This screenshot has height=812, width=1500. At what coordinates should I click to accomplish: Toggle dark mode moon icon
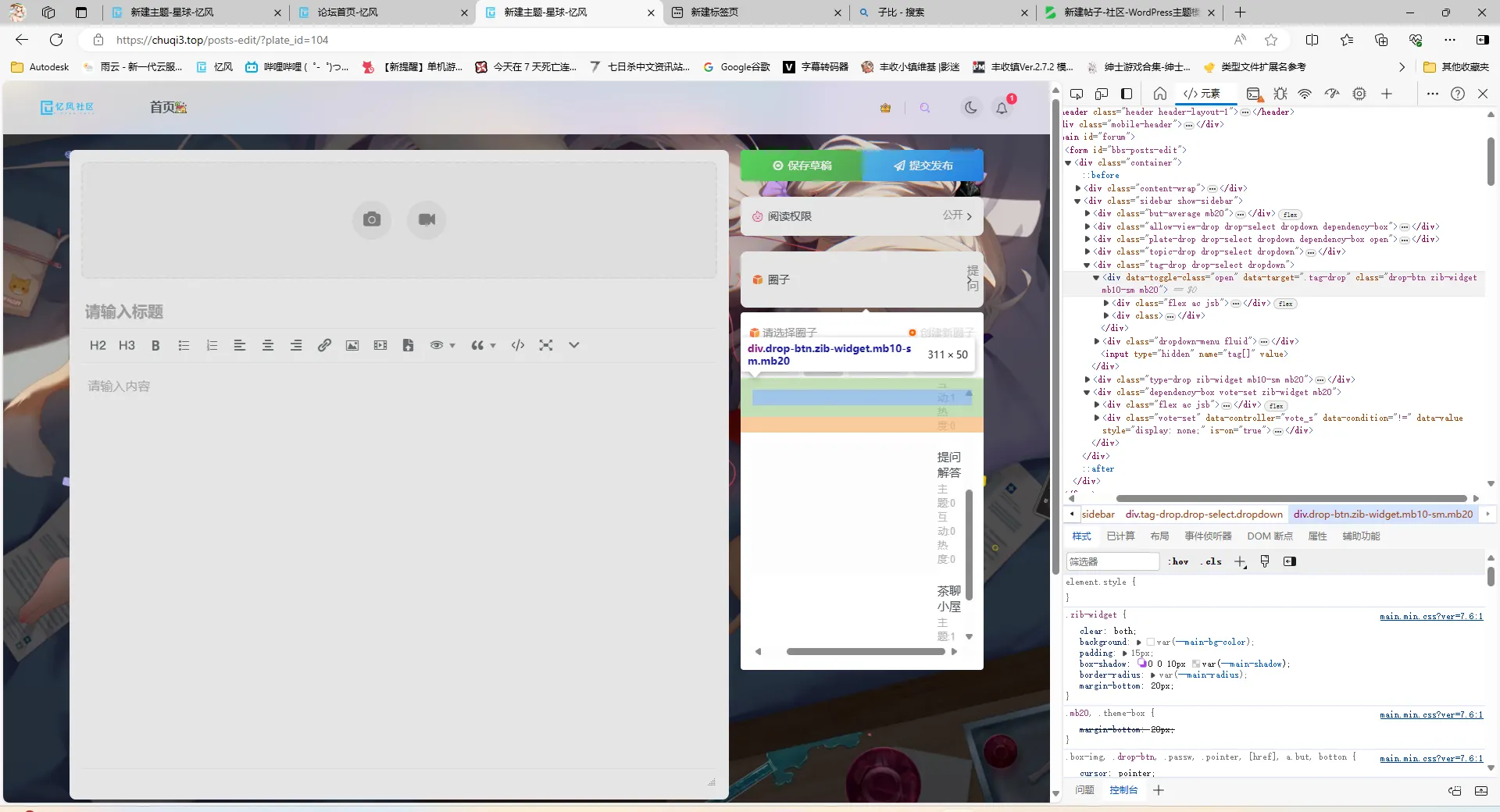(x=971, y=108)
